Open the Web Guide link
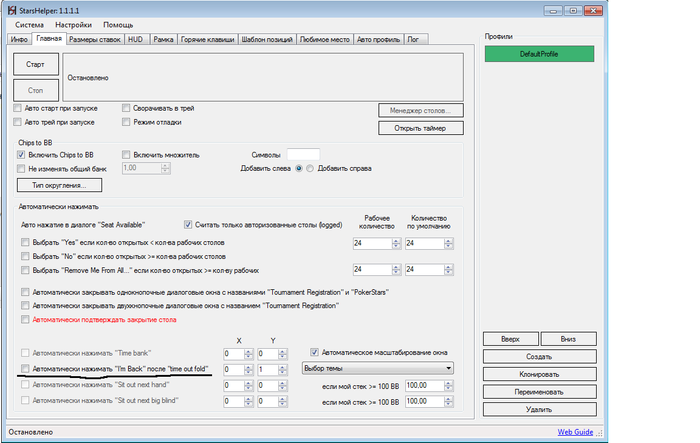The width and height of the screenshot is (700, 443). pyautogui.click(x=575, y=432)
